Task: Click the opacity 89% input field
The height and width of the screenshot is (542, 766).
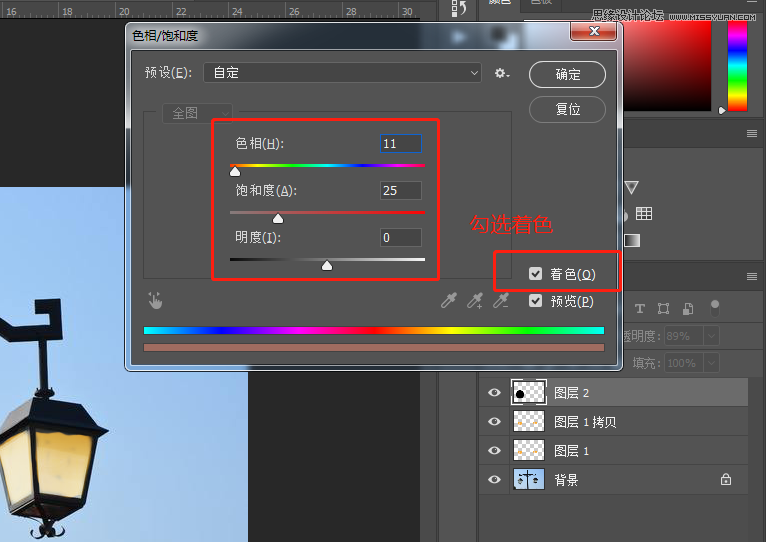Action: click(x=684, y=336)
